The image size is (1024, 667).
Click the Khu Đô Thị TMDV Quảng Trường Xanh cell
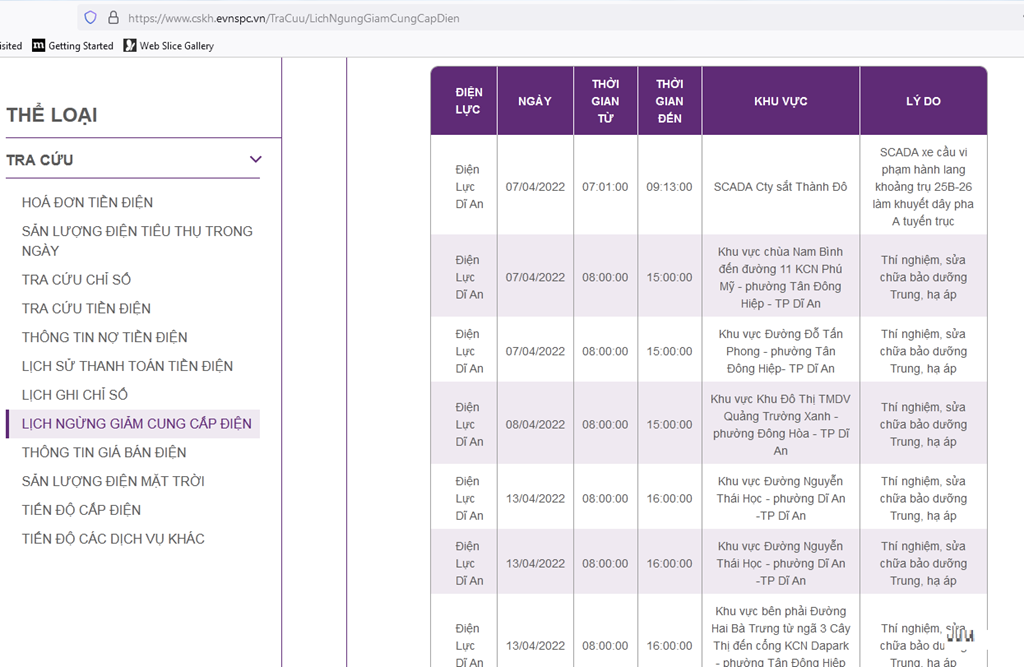click(780, 424)
